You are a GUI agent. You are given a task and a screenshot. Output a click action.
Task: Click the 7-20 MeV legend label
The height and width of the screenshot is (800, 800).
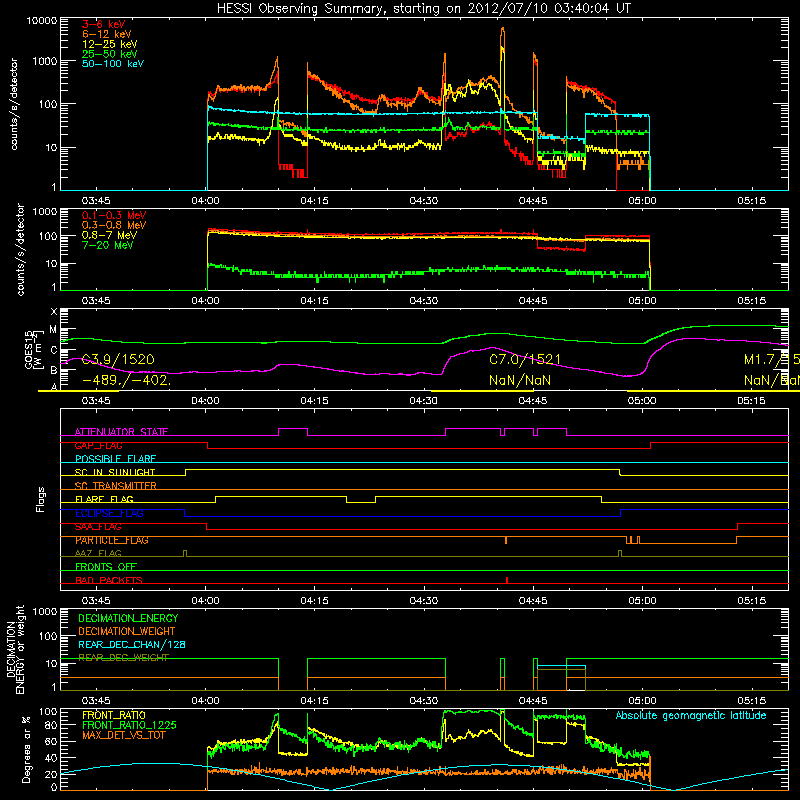108,245
